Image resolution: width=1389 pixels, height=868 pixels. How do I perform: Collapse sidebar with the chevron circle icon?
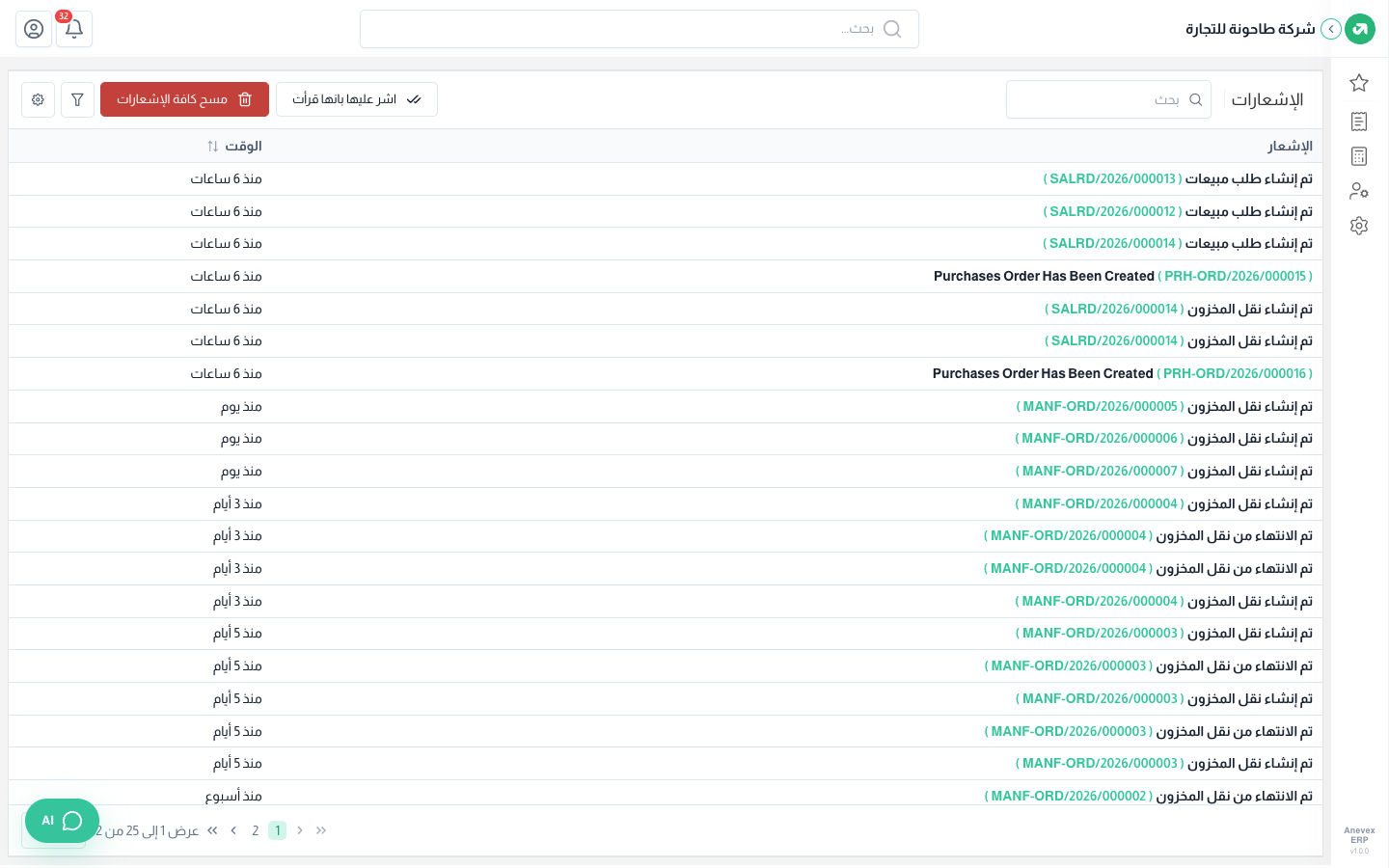tap(1331, 29)
